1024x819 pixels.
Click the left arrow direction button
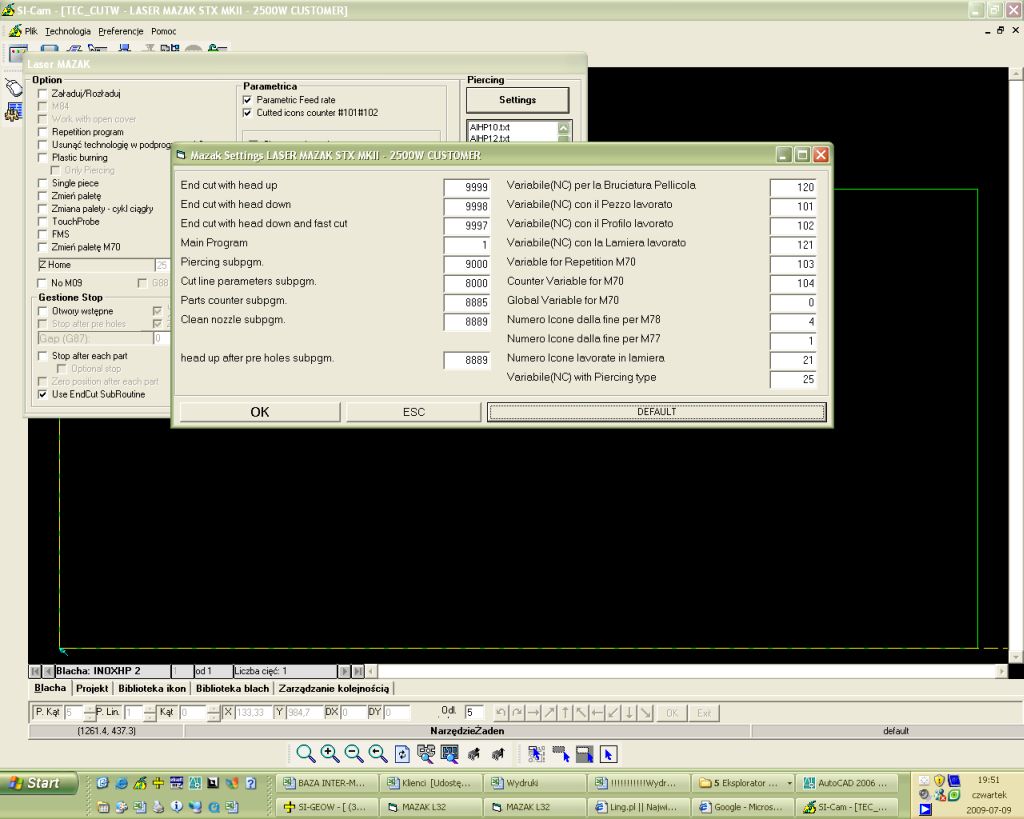point(598,713)
